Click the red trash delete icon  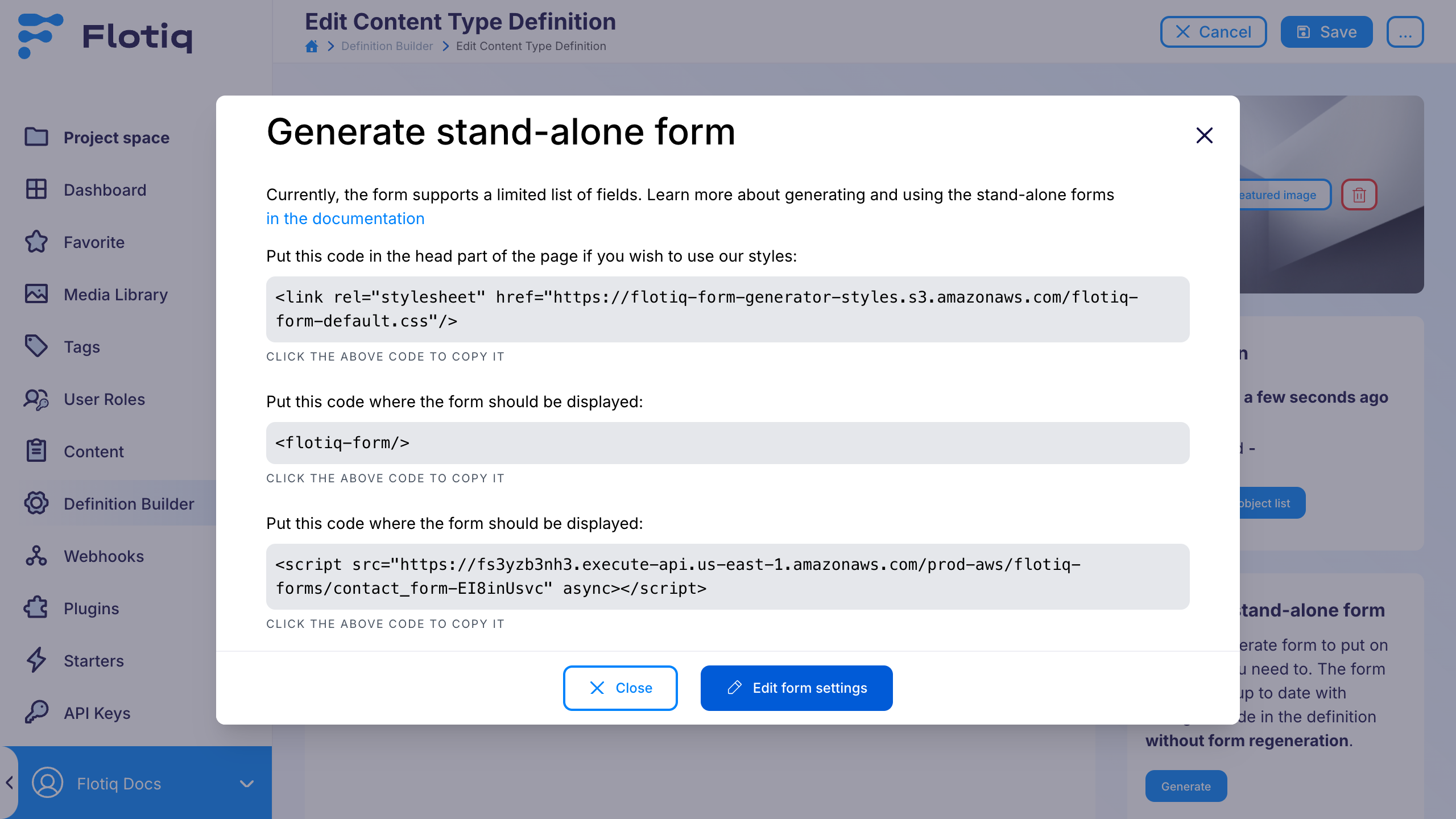1359,195
